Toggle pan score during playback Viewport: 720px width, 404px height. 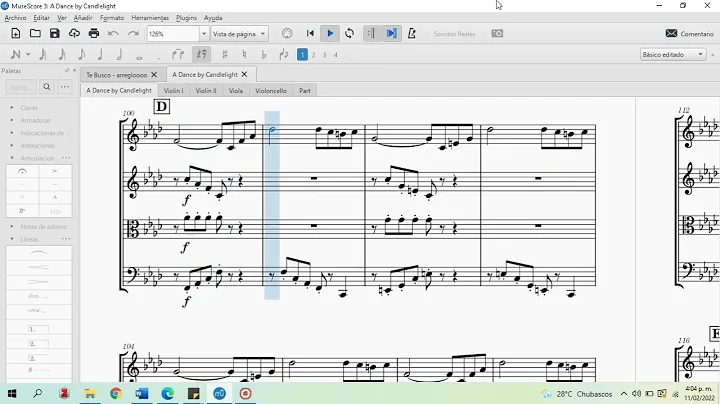pos(391,34)
